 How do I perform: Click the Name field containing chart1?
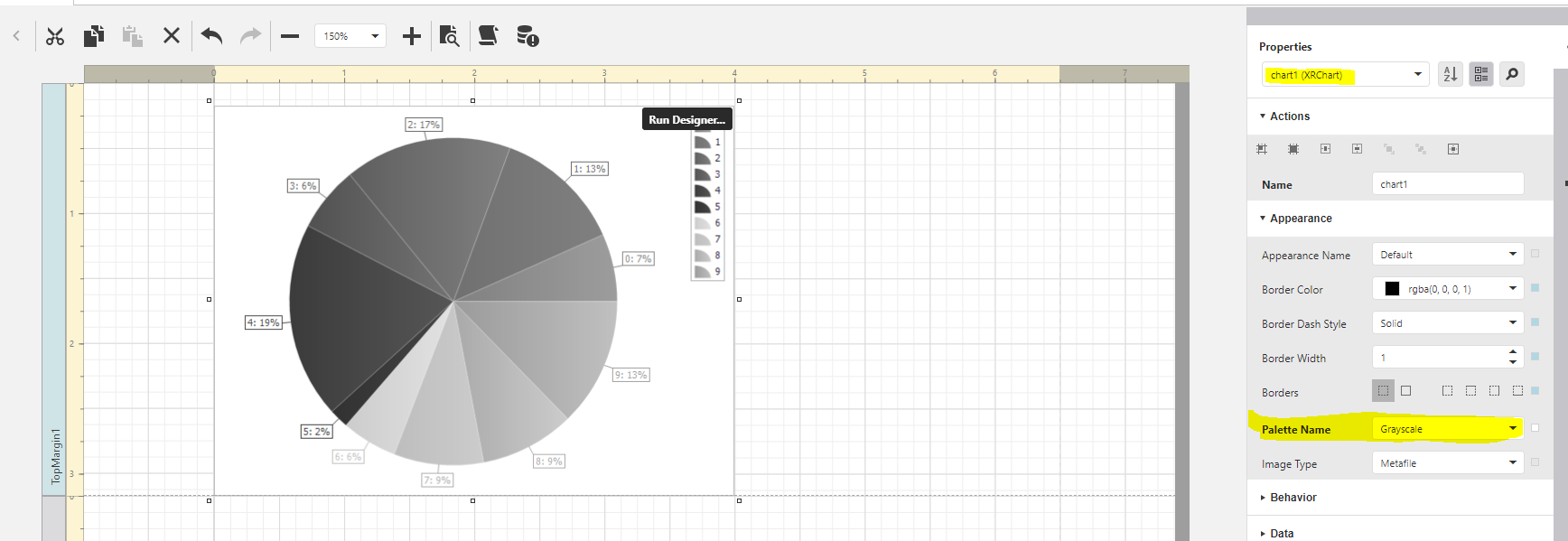1448,184
